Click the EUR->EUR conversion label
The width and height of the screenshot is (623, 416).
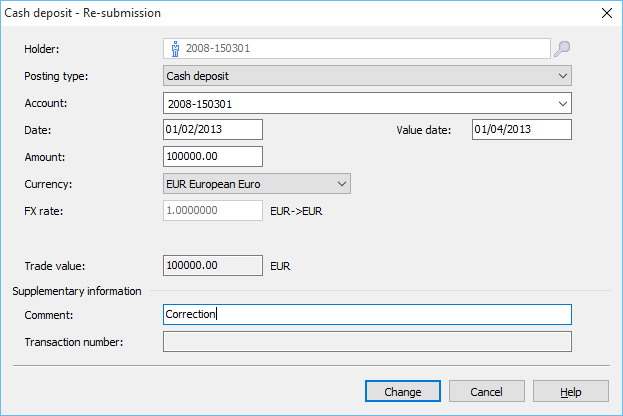[x=296, y=212]
